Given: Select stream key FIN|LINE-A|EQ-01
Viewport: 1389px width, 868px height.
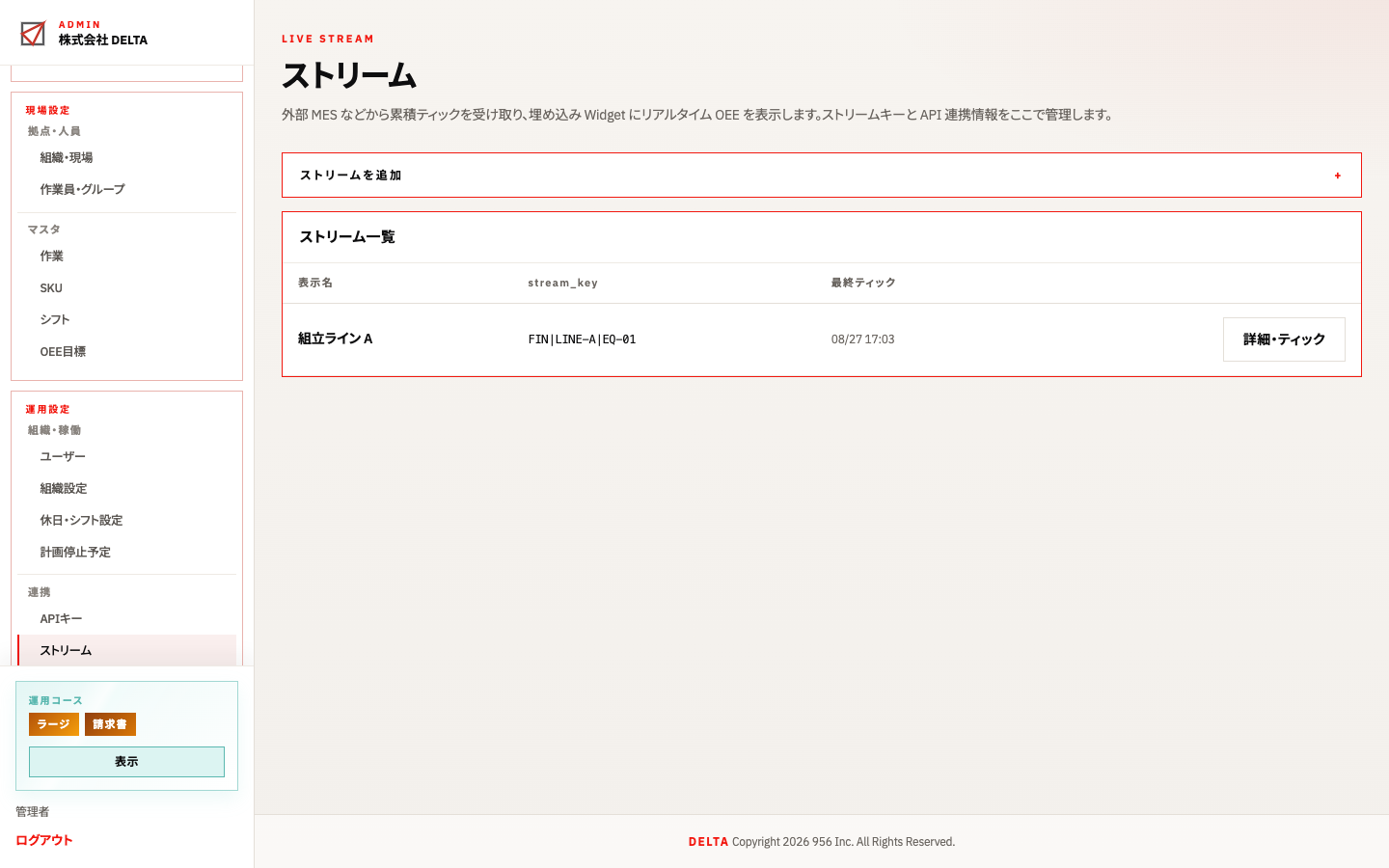Looking at the screenshot, I should point(582,339).
